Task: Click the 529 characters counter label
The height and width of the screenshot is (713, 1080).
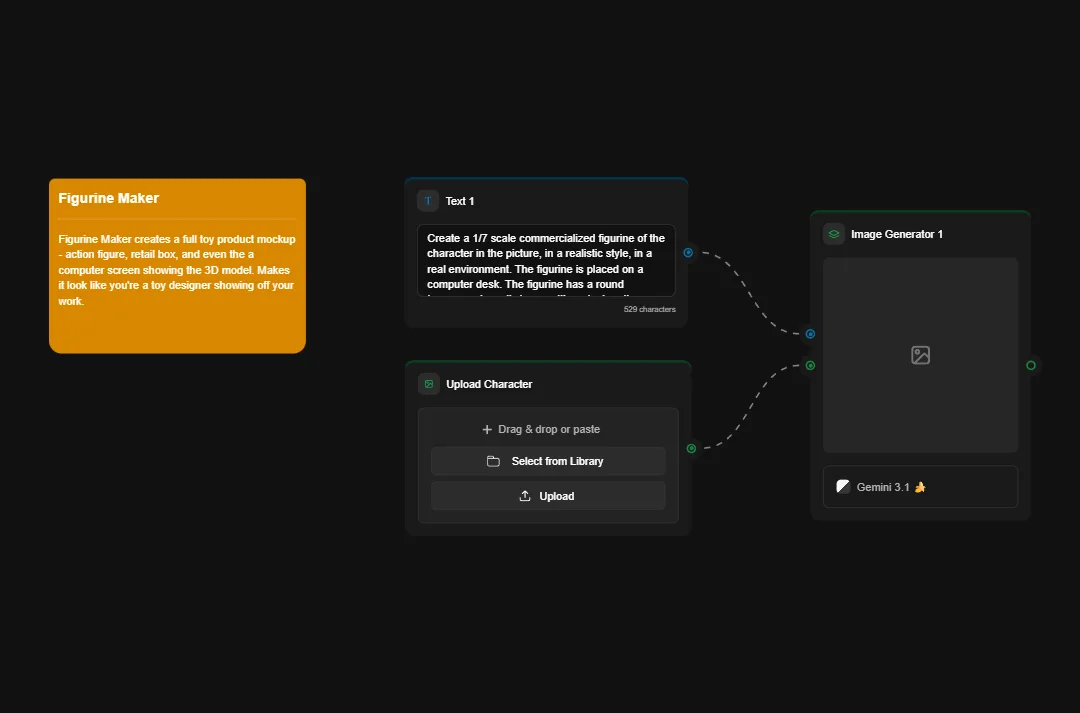Action: click(648, 309)
